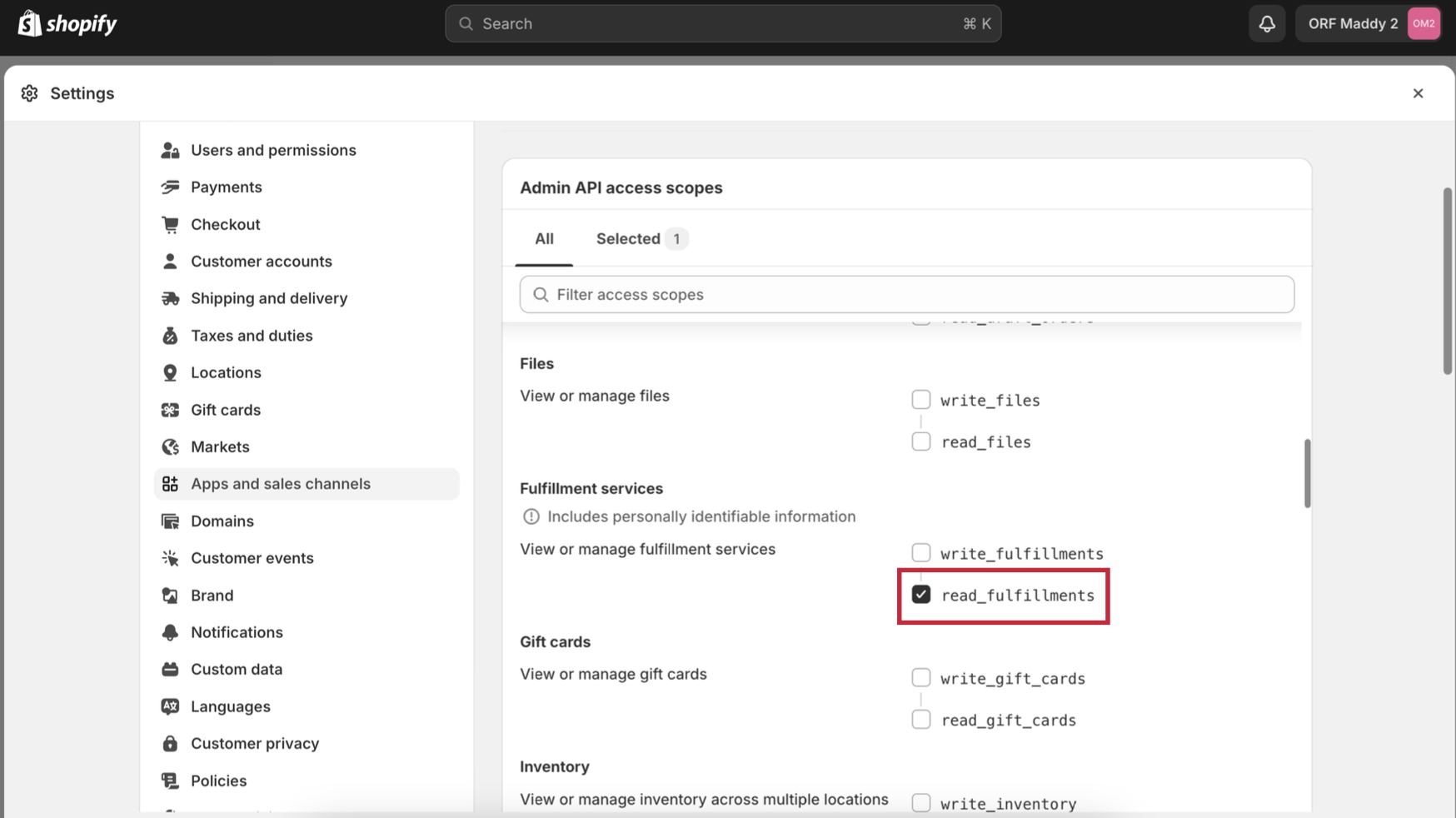This screenshot has height=818, width=1456.
Task: Enable the read_gift_cards scope
Action: 920,720
